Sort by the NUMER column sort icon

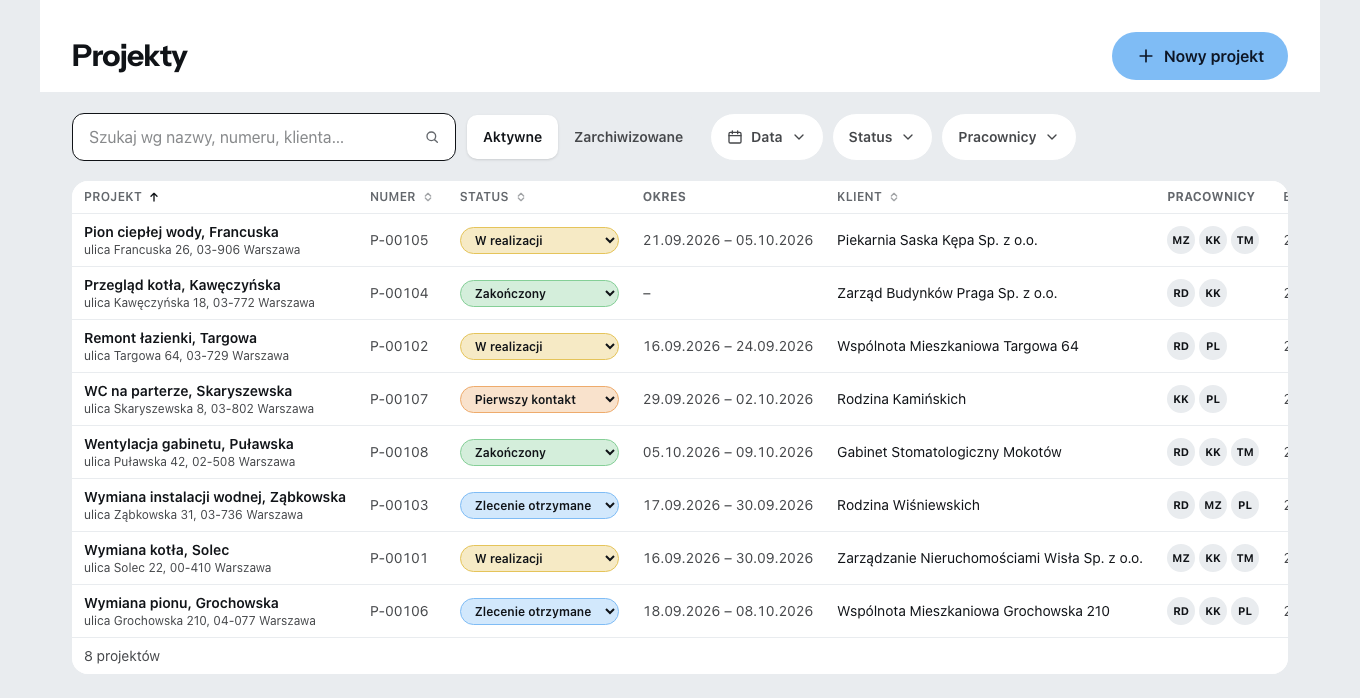pyautogui.click(x=428, y=197)
